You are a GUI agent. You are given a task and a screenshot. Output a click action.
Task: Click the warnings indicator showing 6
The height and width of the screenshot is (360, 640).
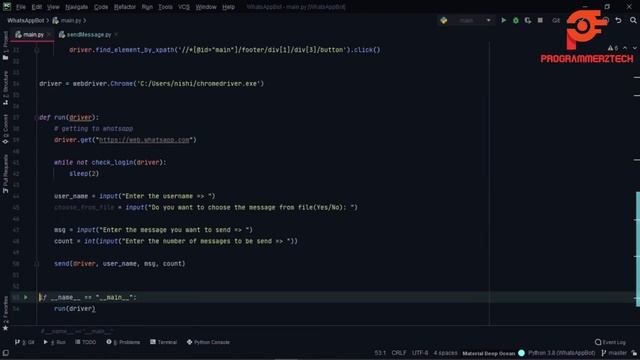point(613,48)
